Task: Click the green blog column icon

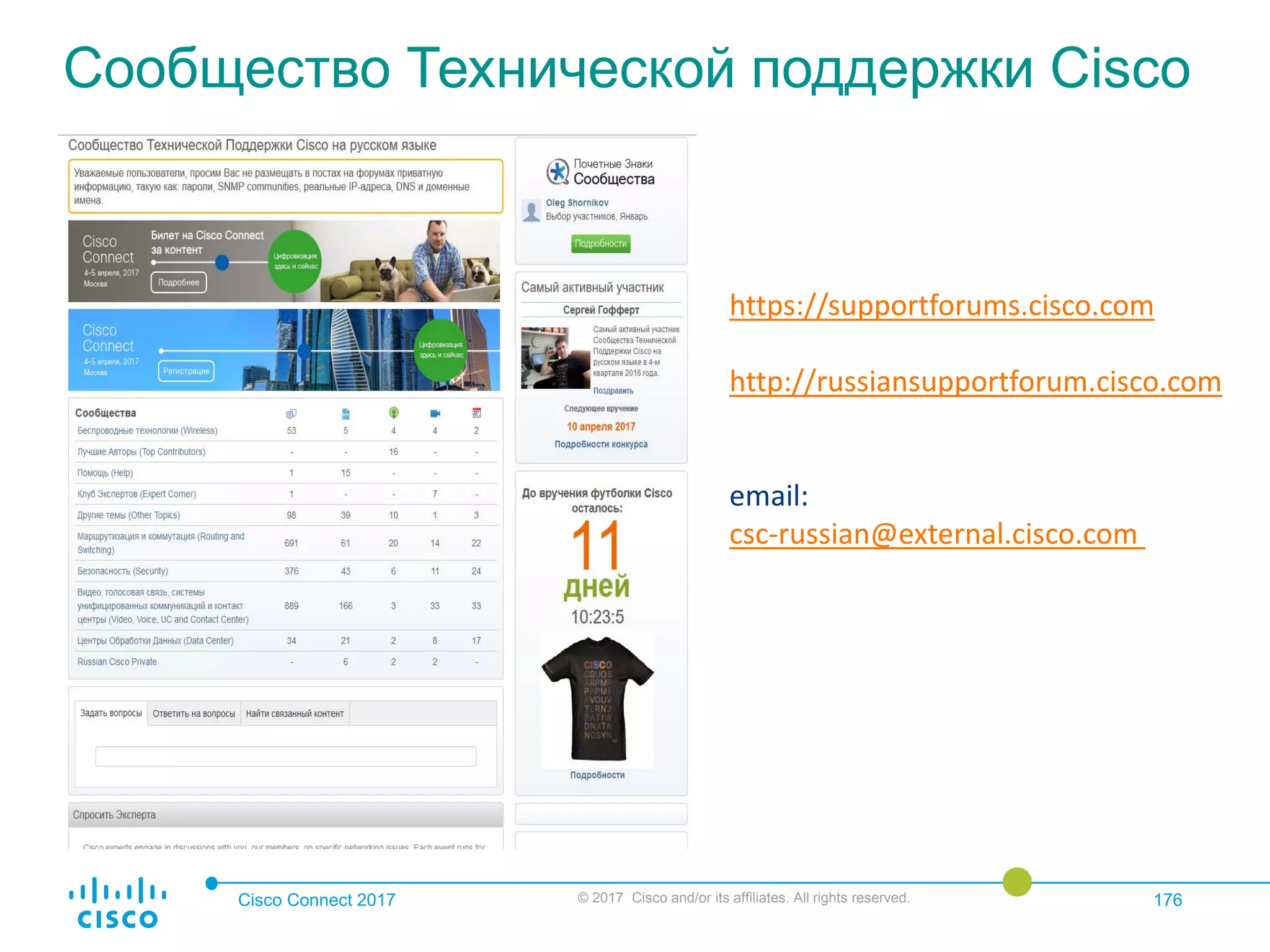Action: pos(393,413)
